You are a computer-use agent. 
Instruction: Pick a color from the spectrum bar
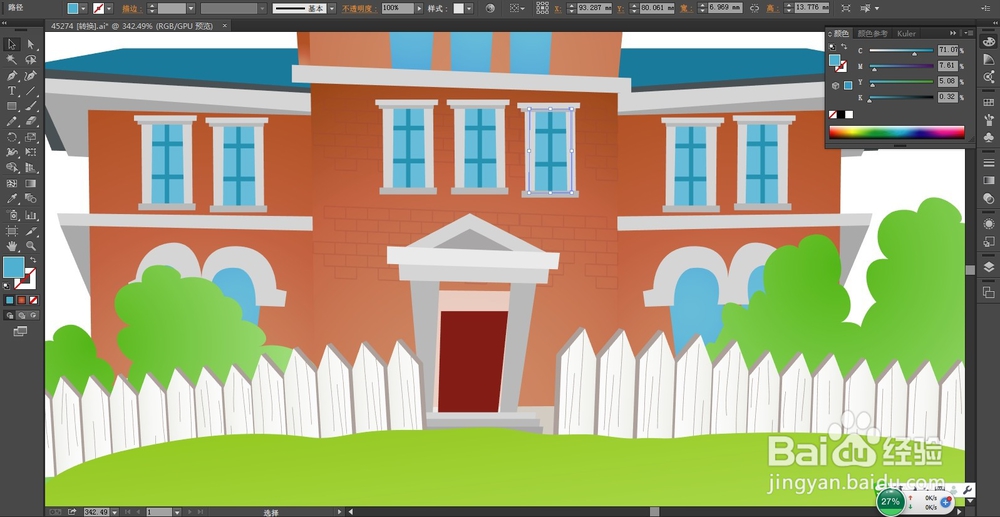[x=896, y=132]
